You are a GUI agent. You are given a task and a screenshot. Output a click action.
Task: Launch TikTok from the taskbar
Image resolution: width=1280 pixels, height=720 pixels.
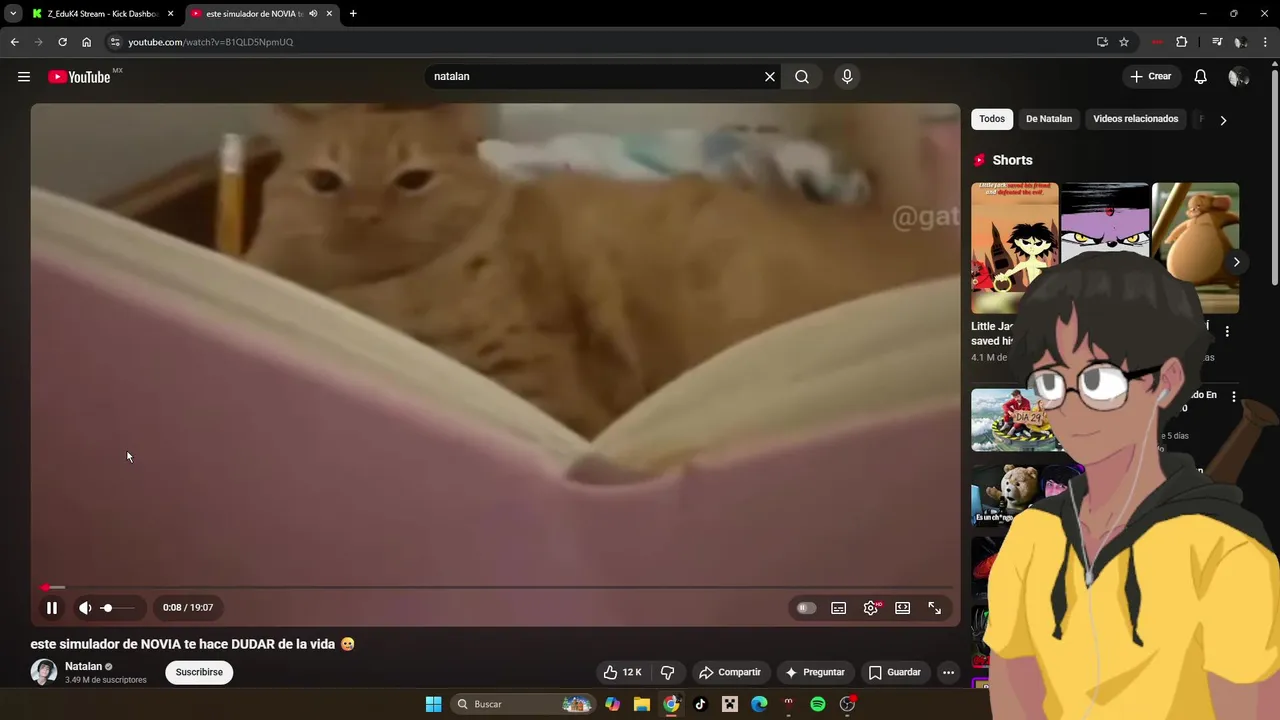pyautogui.click(x=700, y=704)
